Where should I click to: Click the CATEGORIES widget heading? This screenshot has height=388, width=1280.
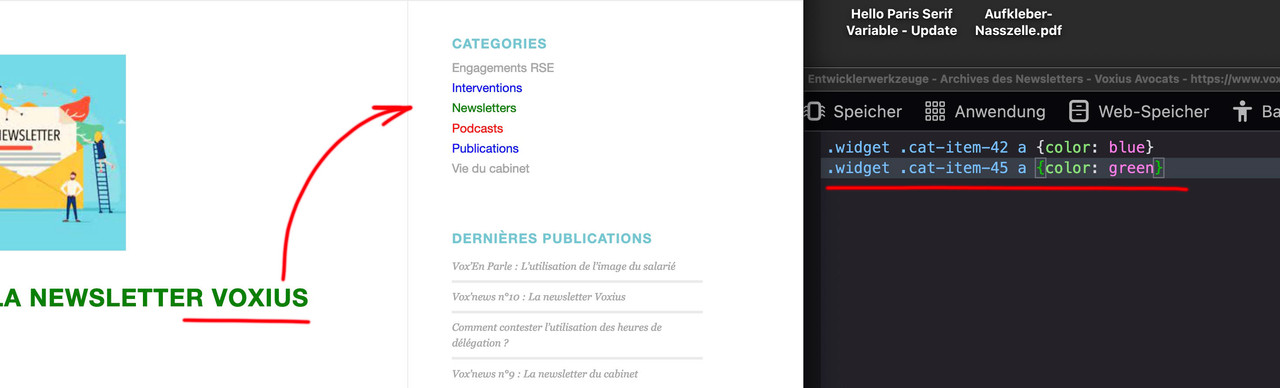click(499, 44)
